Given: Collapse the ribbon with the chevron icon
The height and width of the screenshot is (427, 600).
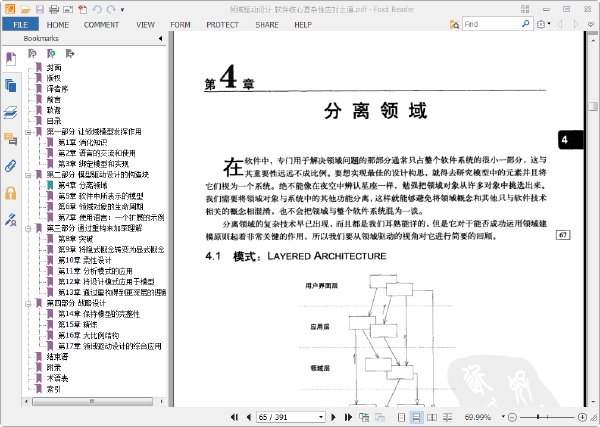Looking at the screenshot, I should pyautogui.click(x=591, y=24).
